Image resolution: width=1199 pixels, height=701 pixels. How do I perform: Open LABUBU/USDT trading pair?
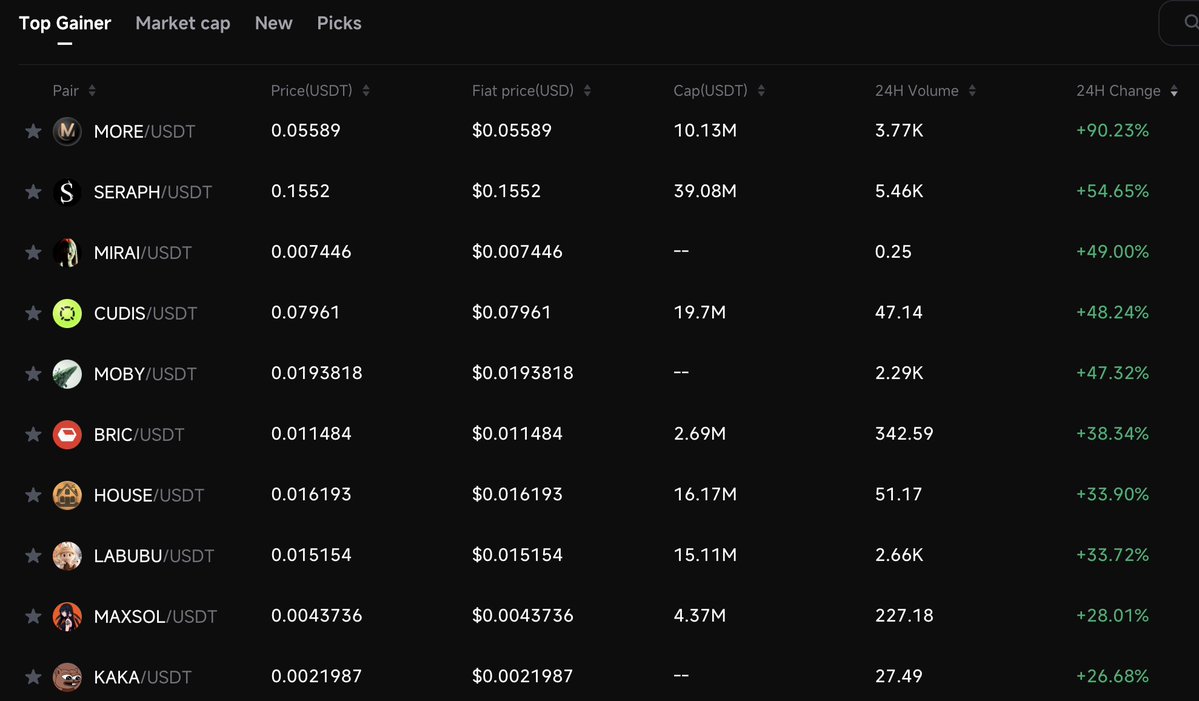[154, 556]
